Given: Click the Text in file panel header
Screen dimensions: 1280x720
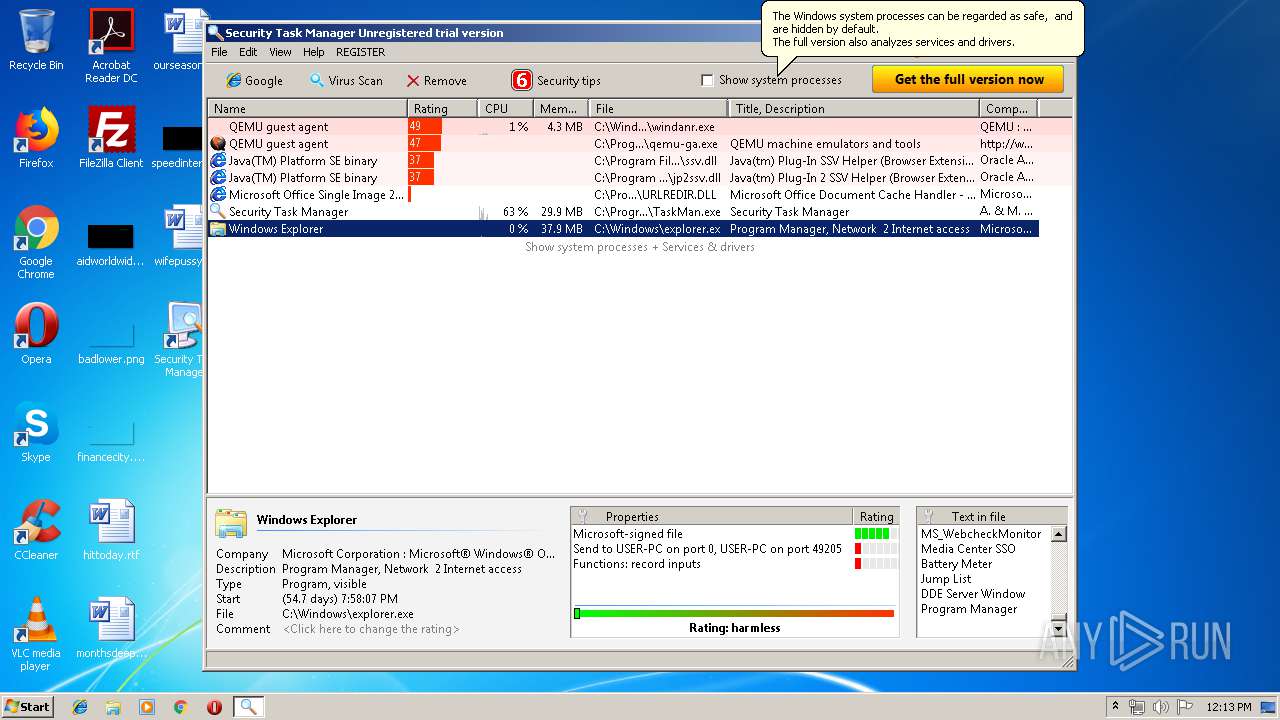Looking at the screenshot, I should click(x=991, y=516).
